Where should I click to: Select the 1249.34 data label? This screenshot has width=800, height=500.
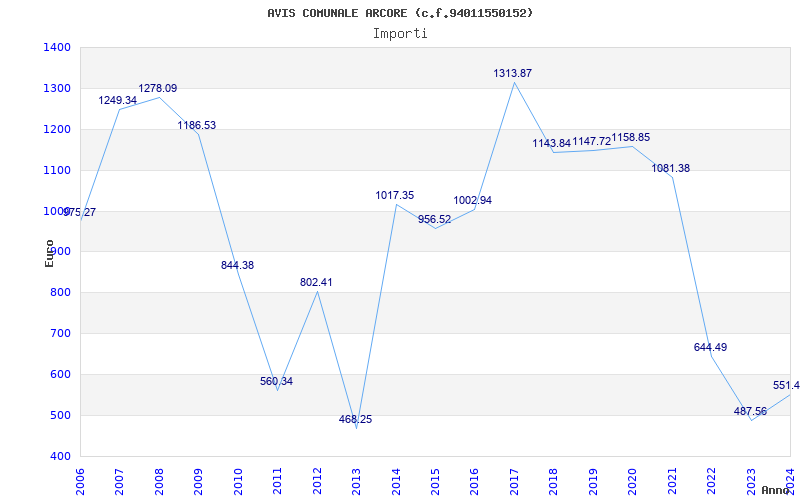(117, 101)
